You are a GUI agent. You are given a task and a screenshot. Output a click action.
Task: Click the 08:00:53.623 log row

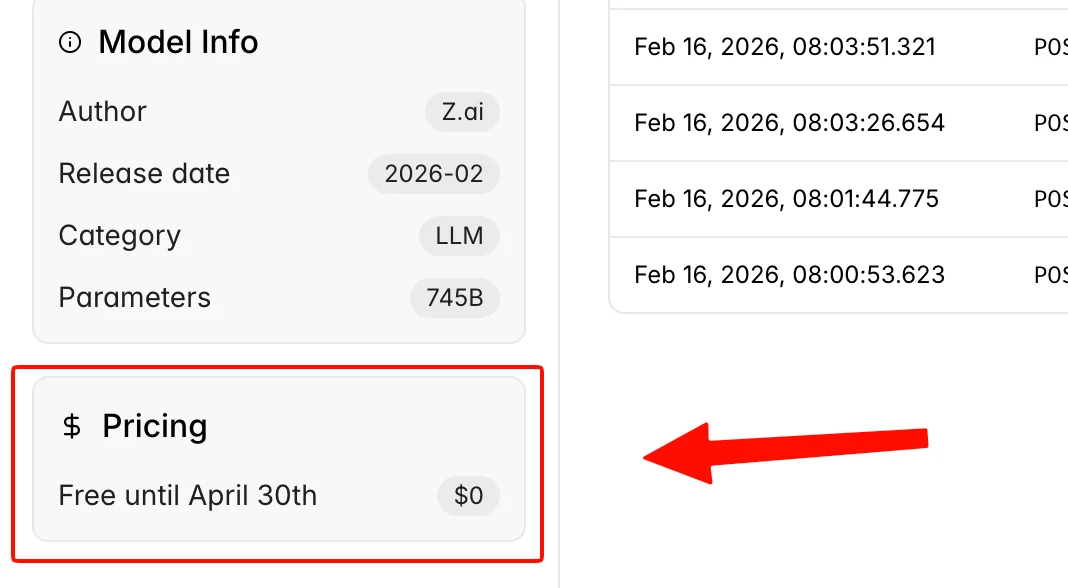pyautogui.click(x=789, y=274)
